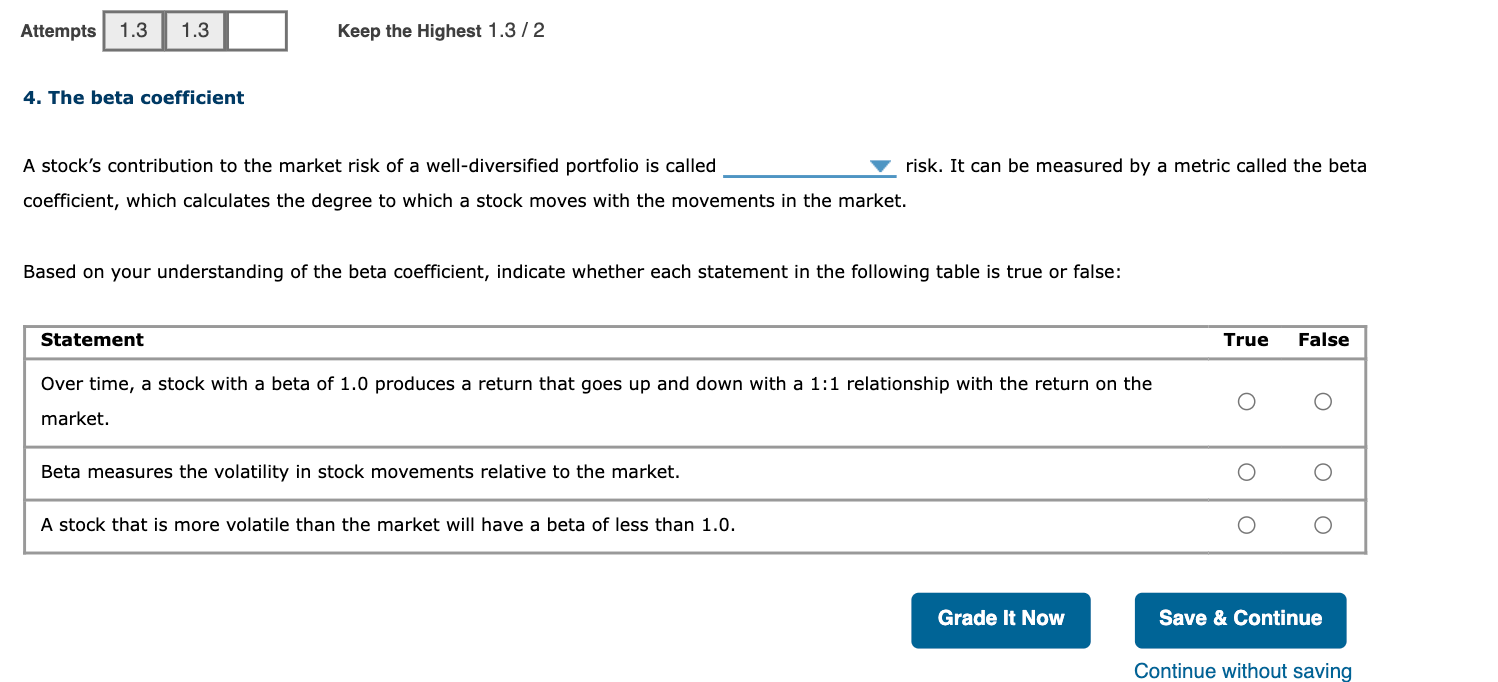Choose False for 'beta of less than 1.0' statement
Screen dimensions: 1498x682
(1323, 525)
